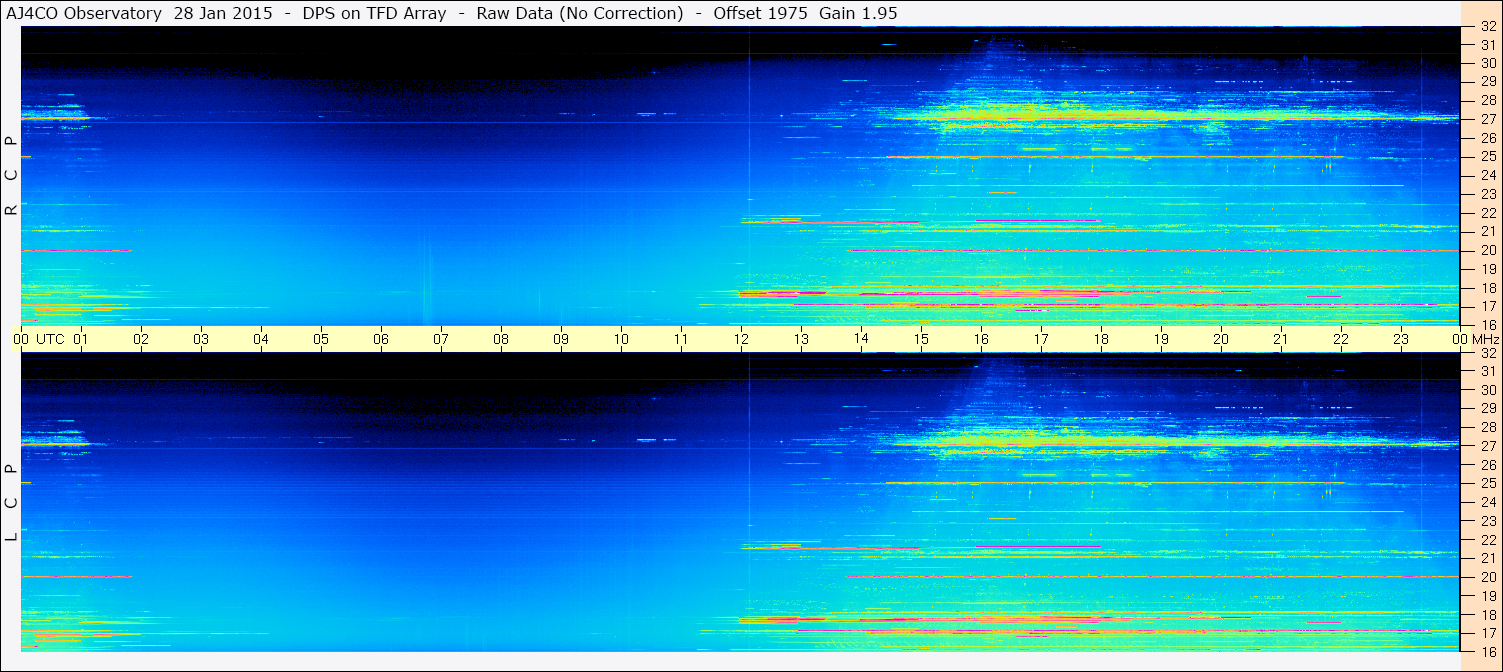
Task: Click the 07 hour marker on time axis
Action: [441, 339]
